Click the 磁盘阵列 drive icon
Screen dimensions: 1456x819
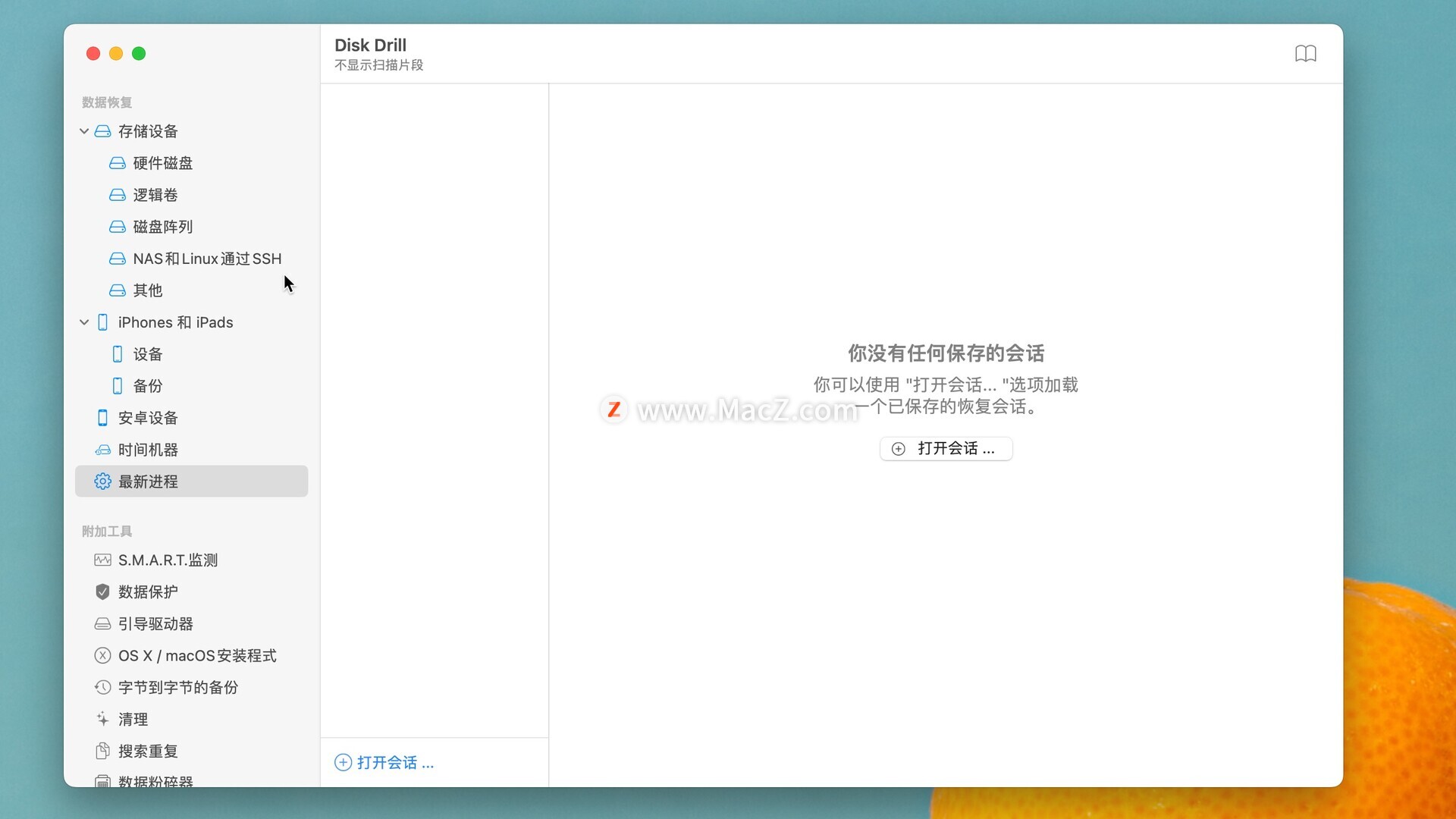[118, 227]
